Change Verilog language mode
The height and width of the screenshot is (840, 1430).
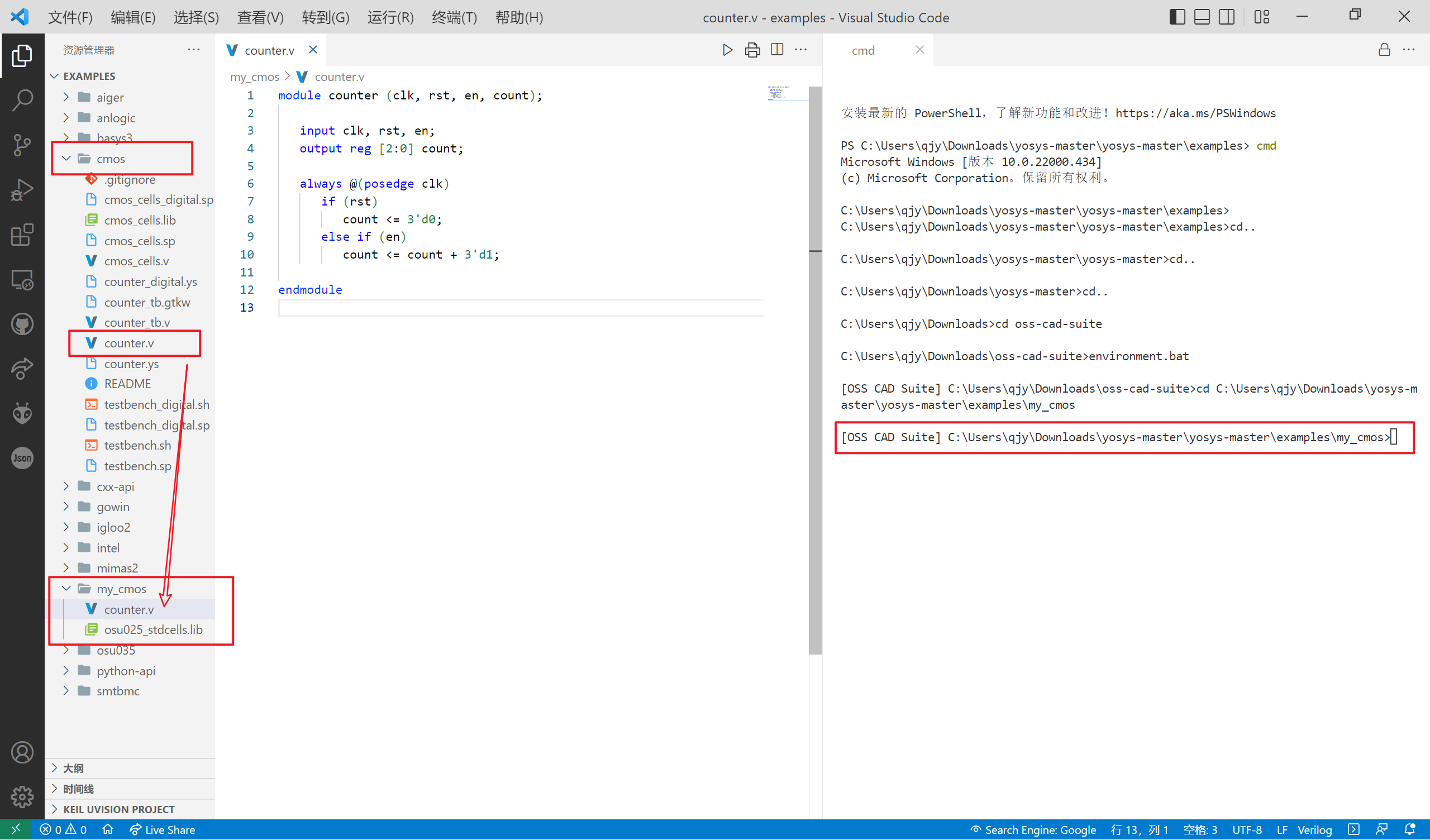(x=1314, y=830)
